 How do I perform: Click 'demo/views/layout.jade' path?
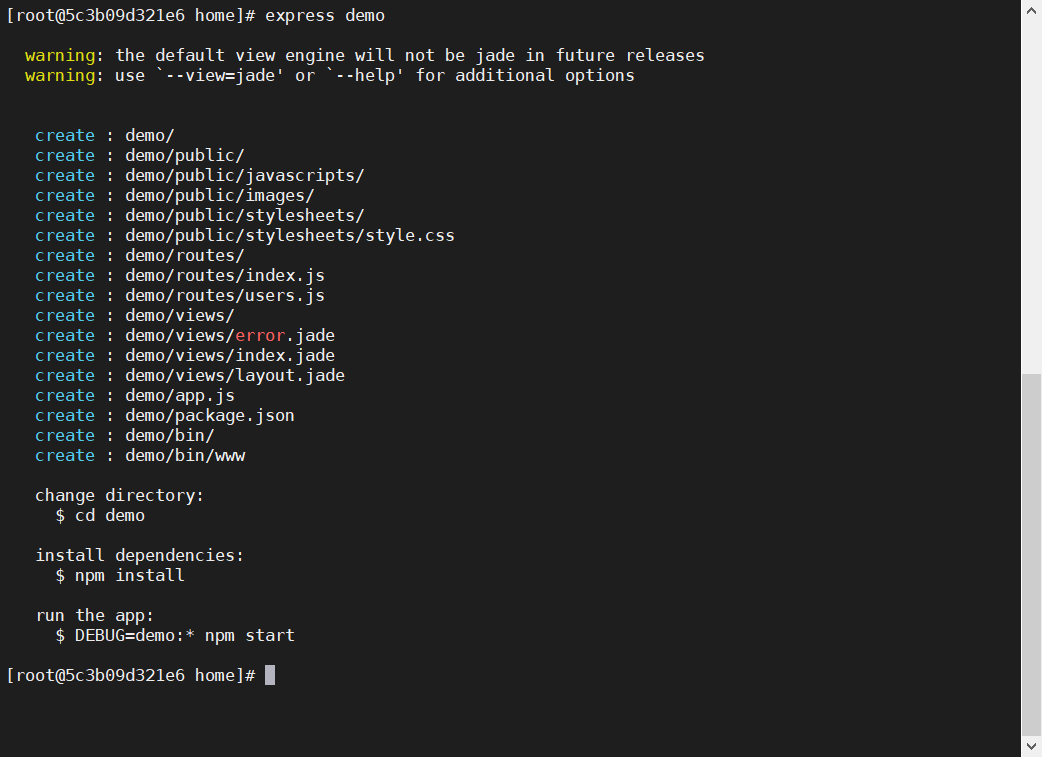coord(235,376)
